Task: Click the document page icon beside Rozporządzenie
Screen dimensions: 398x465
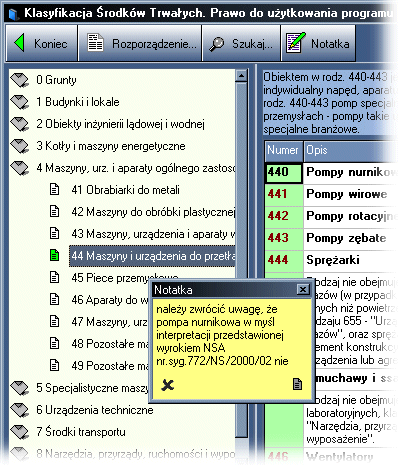Action: tap(95, 43)
